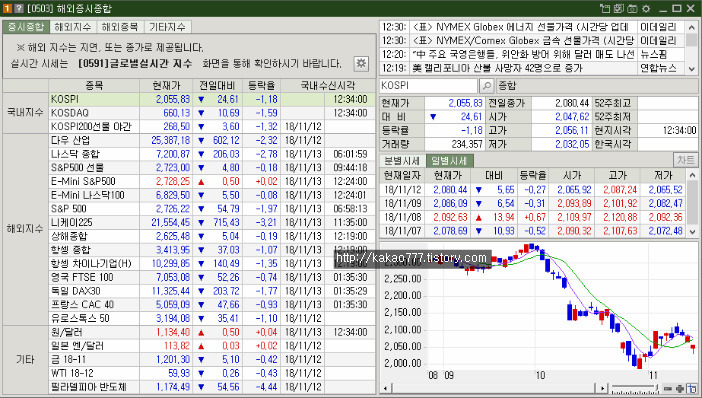Viewport: 702px width, 398px height.
Task: Click the 현재일자 column header
Action: [x=402, y=175]
